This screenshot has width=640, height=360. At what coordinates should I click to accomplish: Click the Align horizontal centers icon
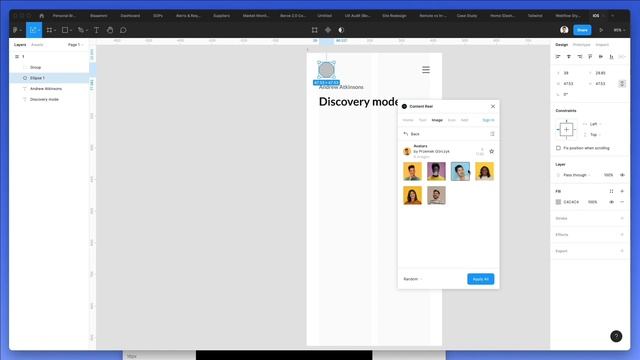pyautogui.click(x=569, y=57)
